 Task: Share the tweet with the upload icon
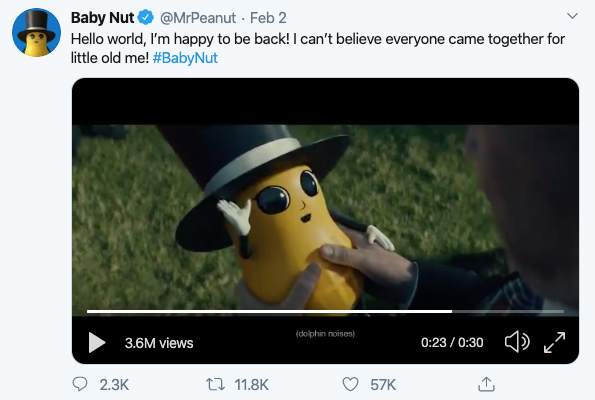[486, 384]
